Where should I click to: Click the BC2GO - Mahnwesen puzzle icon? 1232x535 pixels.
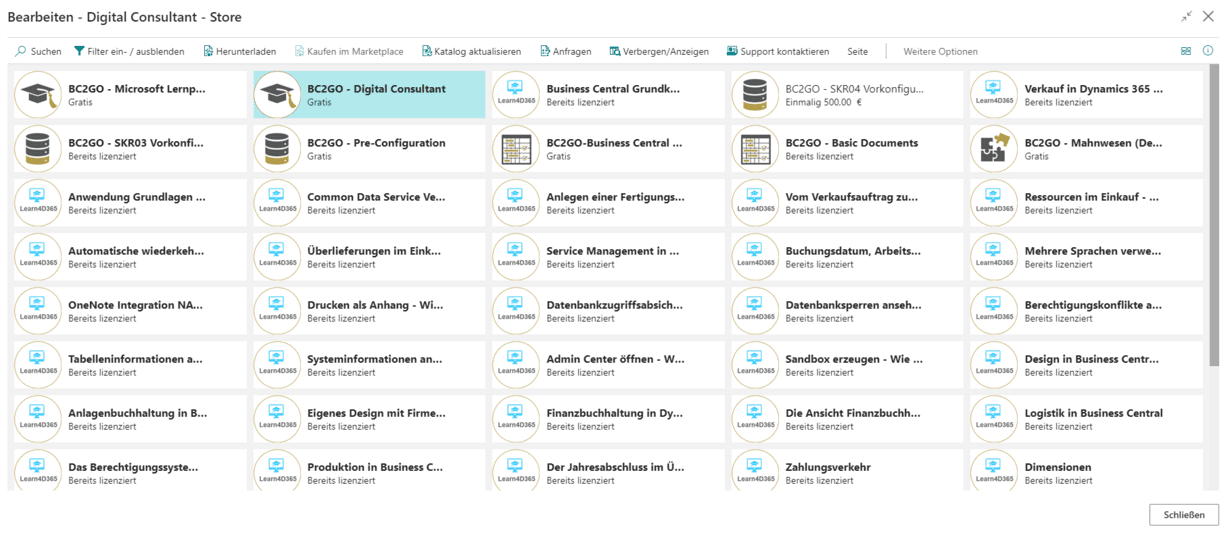coord(993,149)
